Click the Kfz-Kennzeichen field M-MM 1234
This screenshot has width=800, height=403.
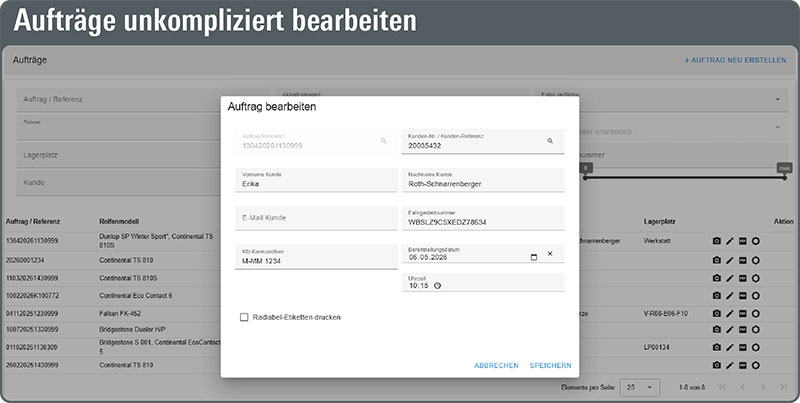click(x=316, y=257)
